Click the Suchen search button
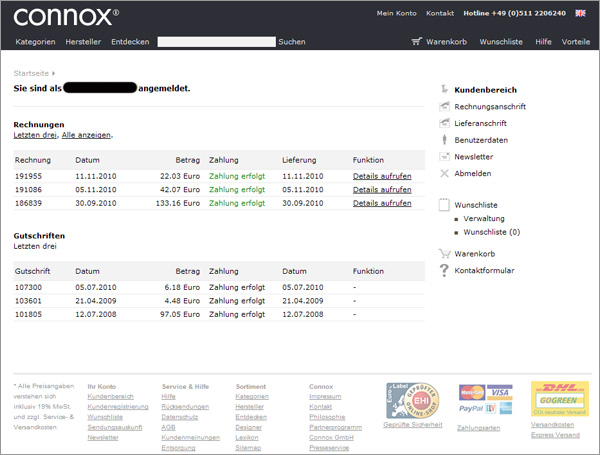Screen dimensions: 600x455 pos(292,42)
